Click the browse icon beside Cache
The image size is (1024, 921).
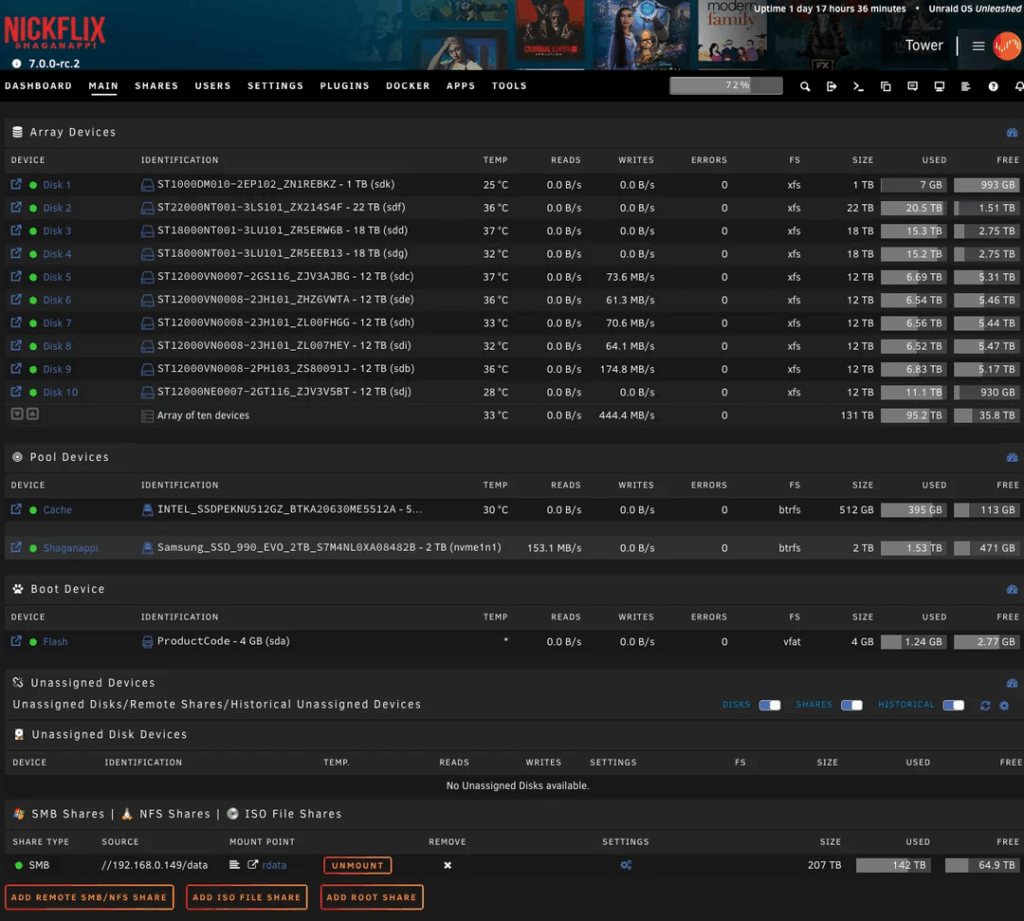pos(16,509)
